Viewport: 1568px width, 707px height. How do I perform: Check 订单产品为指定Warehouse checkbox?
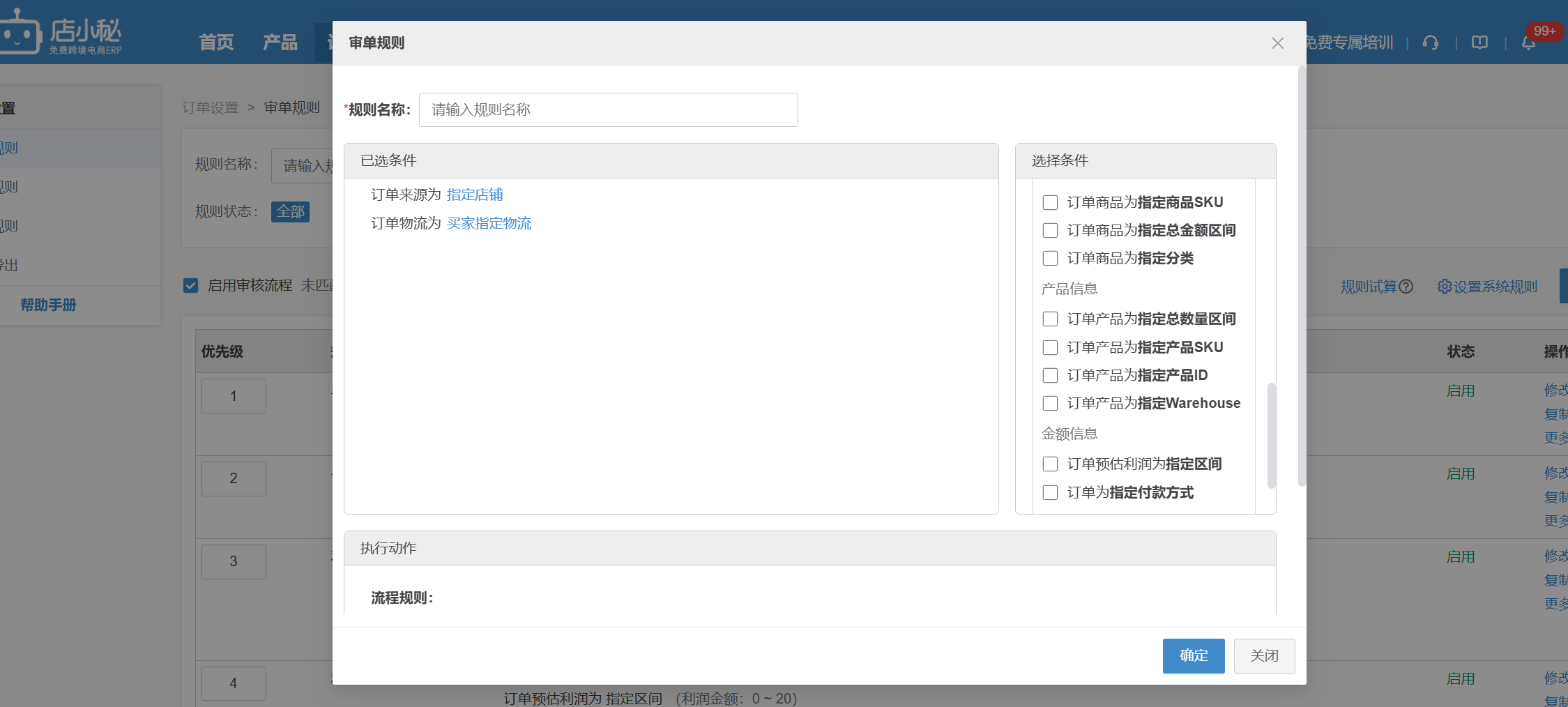point(1050,403)
